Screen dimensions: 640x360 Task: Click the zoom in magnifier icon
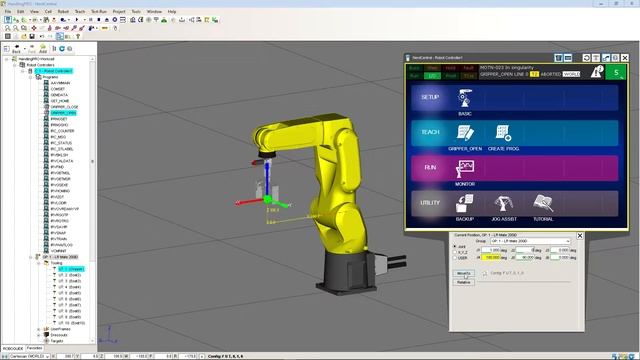click(x=7, y=28)
